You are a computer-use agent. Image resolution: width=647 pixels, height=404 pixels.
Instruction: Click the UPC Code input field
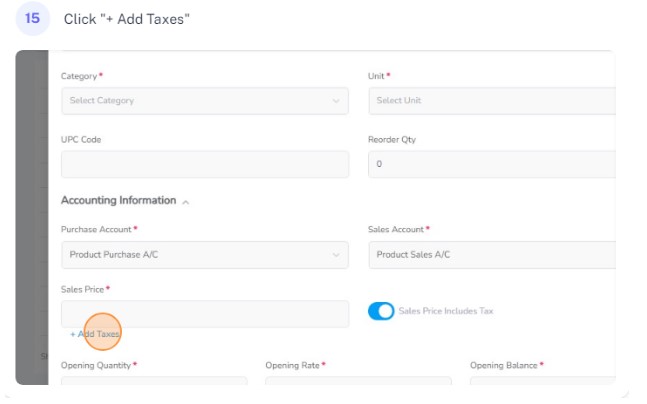[205, 164]
